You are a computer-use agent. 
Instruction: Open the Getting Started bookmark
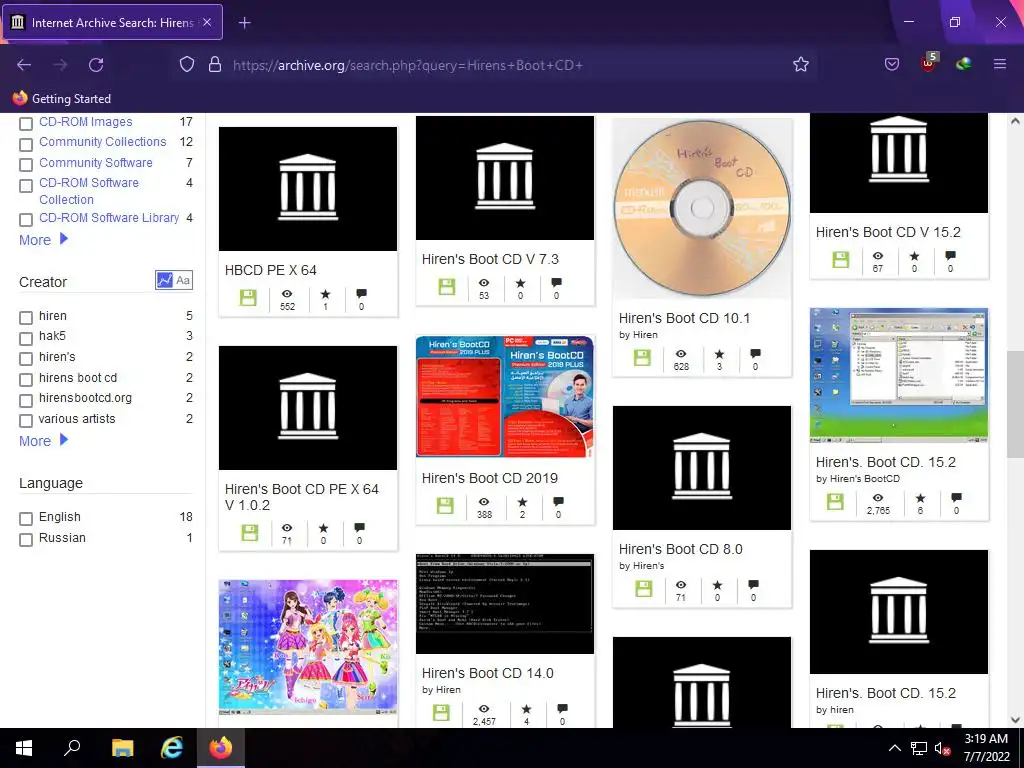61,99
